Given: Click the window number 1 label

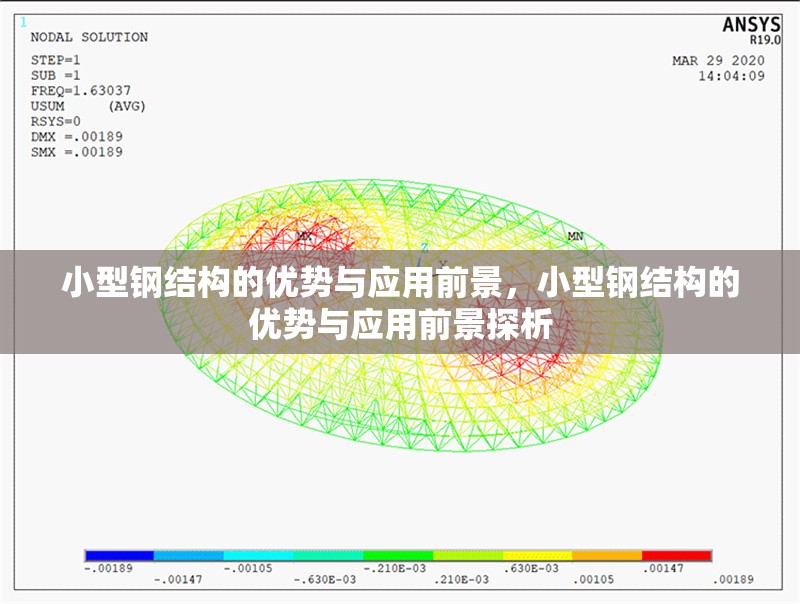Looking at the screenshot, I should coord(25,21).
